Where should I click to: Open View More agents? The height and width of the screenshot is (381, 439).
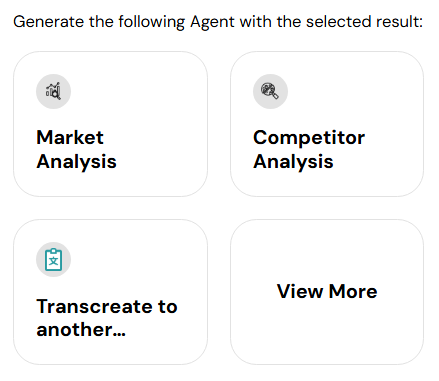tap(327, 292)
